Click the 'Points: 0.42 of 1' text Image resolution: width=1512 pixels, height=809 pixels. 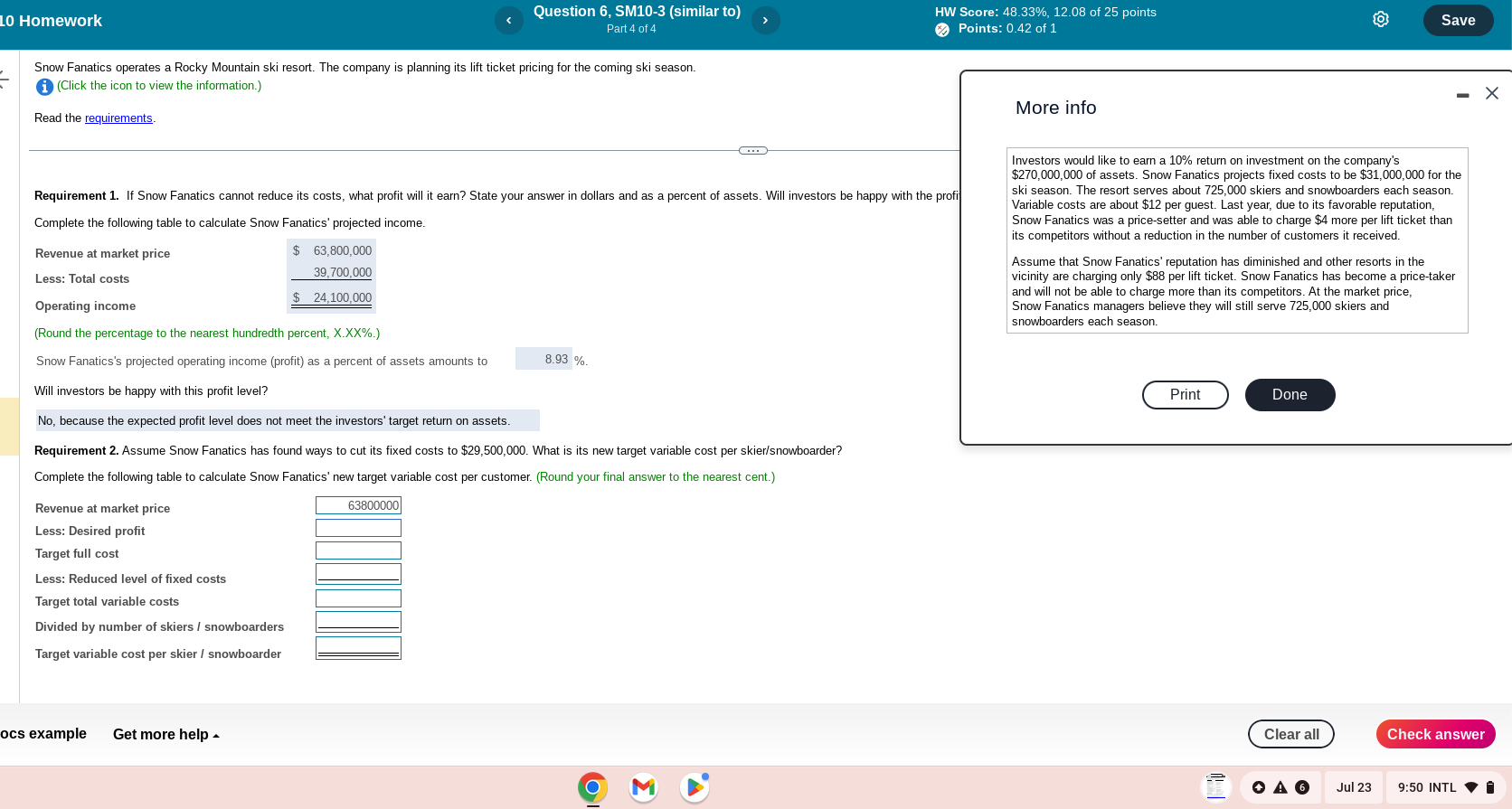click(x=1007, y=29)
